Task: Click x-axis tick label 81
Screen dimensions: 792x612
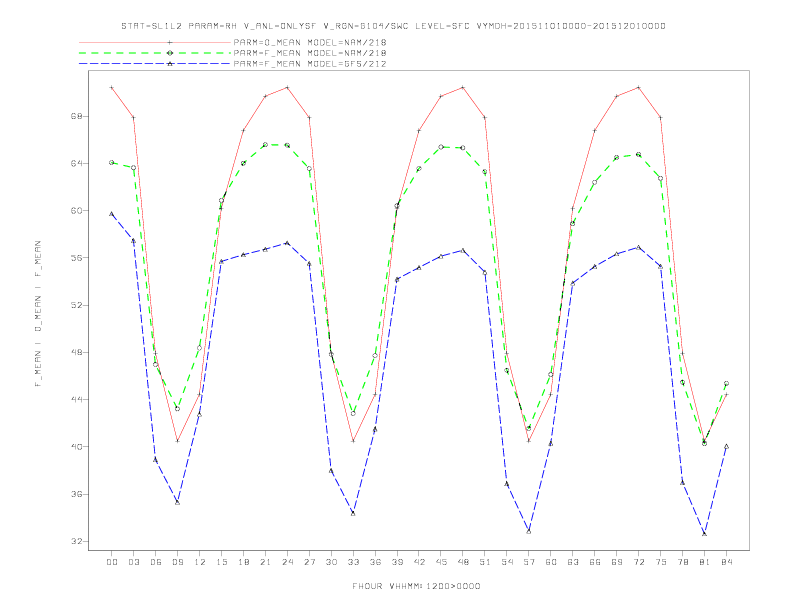Action: 705,562
